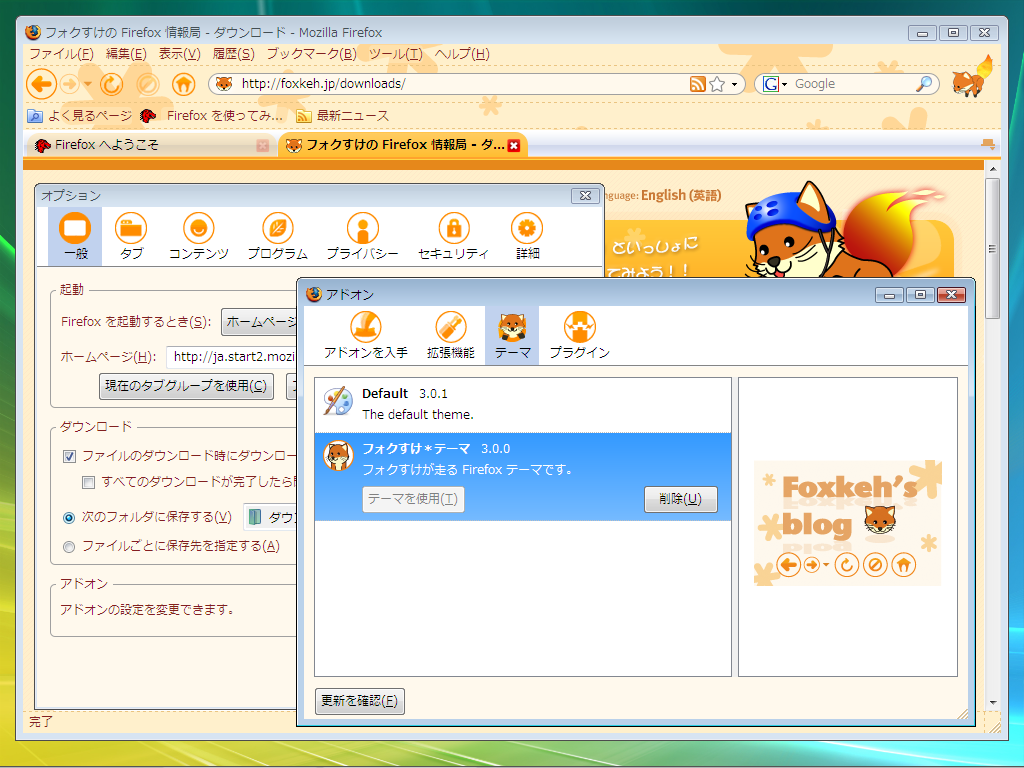Open the 履歴 menu
The height and width of the screenshot is (768, 1024).
(233, 54)
